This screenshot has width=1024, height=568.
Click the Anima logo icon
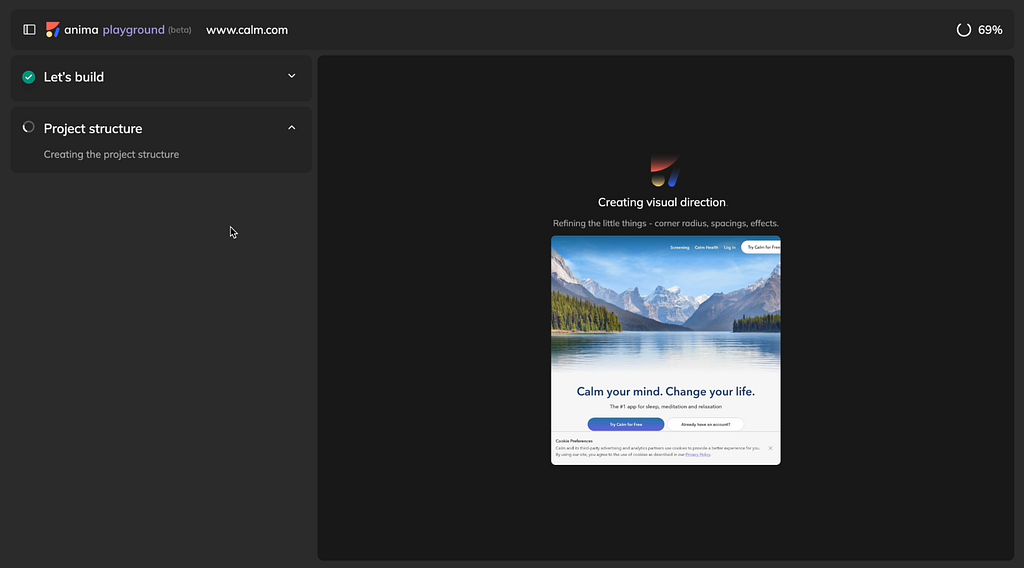pos(52,29)
